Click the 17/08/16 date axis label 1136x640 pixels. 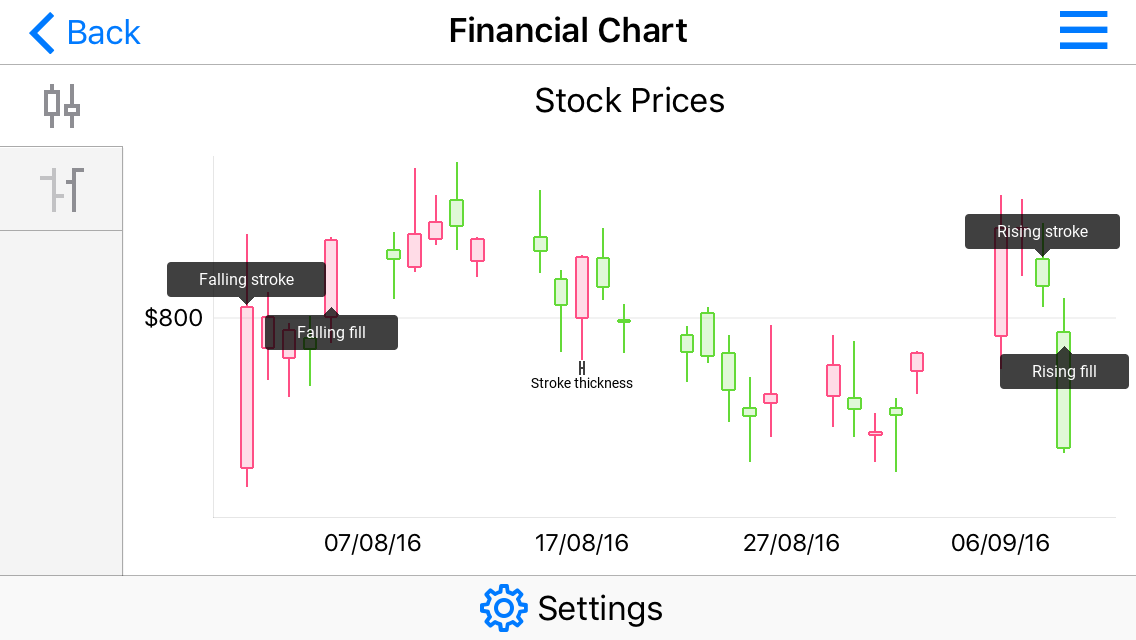[582, 543]
